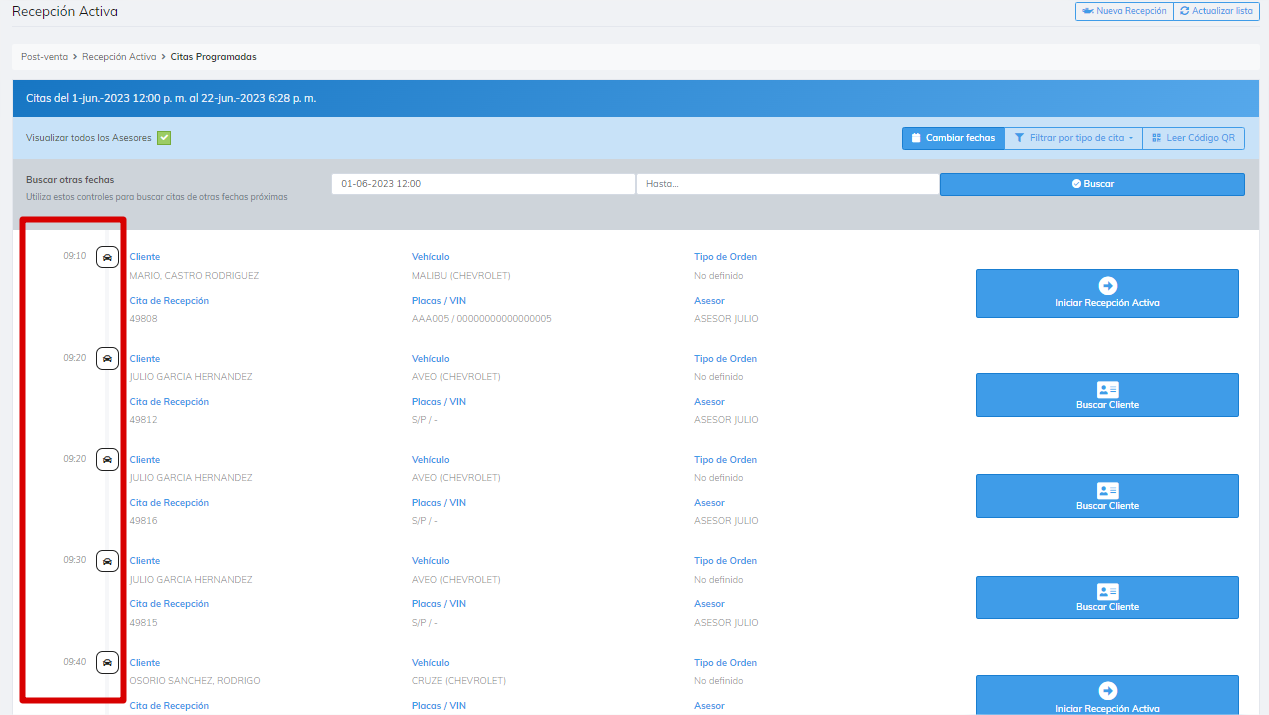Open Post-venta breadcrumb link
The image size is (1269, 715).
[x=44, y=57]
